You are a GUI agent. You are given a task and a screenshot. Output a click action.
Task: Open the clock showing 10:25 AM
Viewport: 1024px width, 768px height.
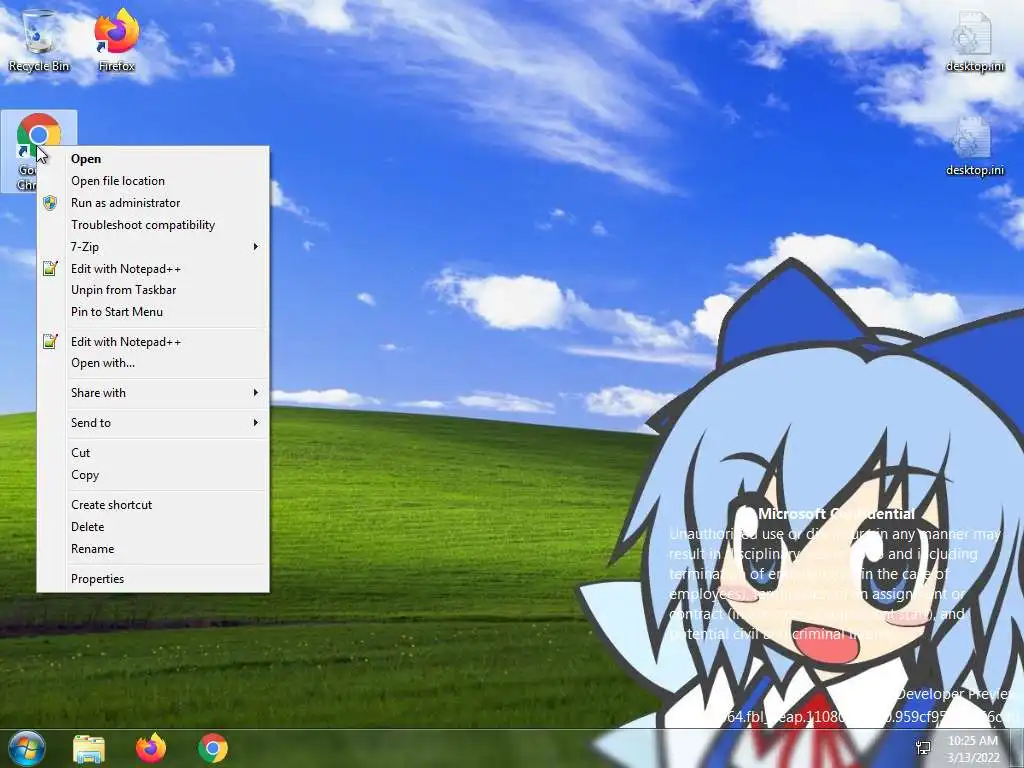(973, 748)
